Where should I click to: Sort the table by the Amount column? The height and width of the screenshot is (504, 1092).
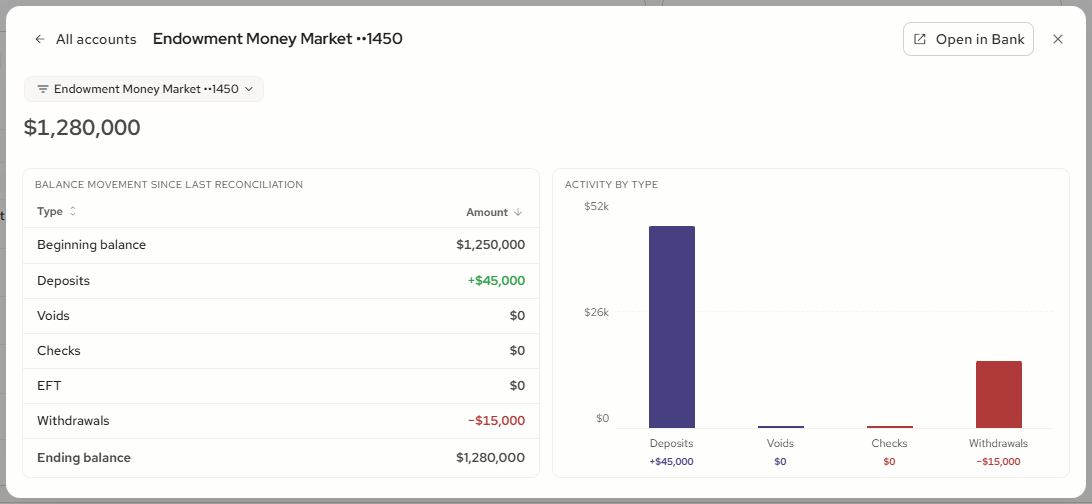(494, 212)
